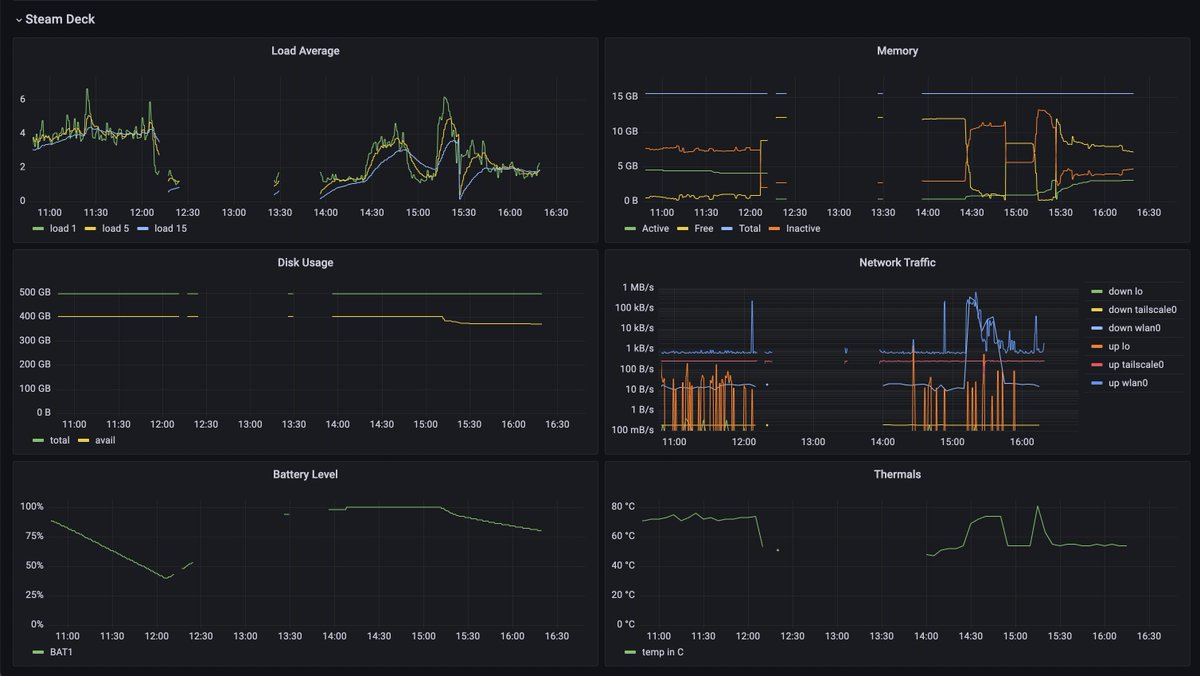This screenshot has width=1200, height=676.
Task: Click the 80 °C label on Thermals axis
Action: tap(623, 507)
